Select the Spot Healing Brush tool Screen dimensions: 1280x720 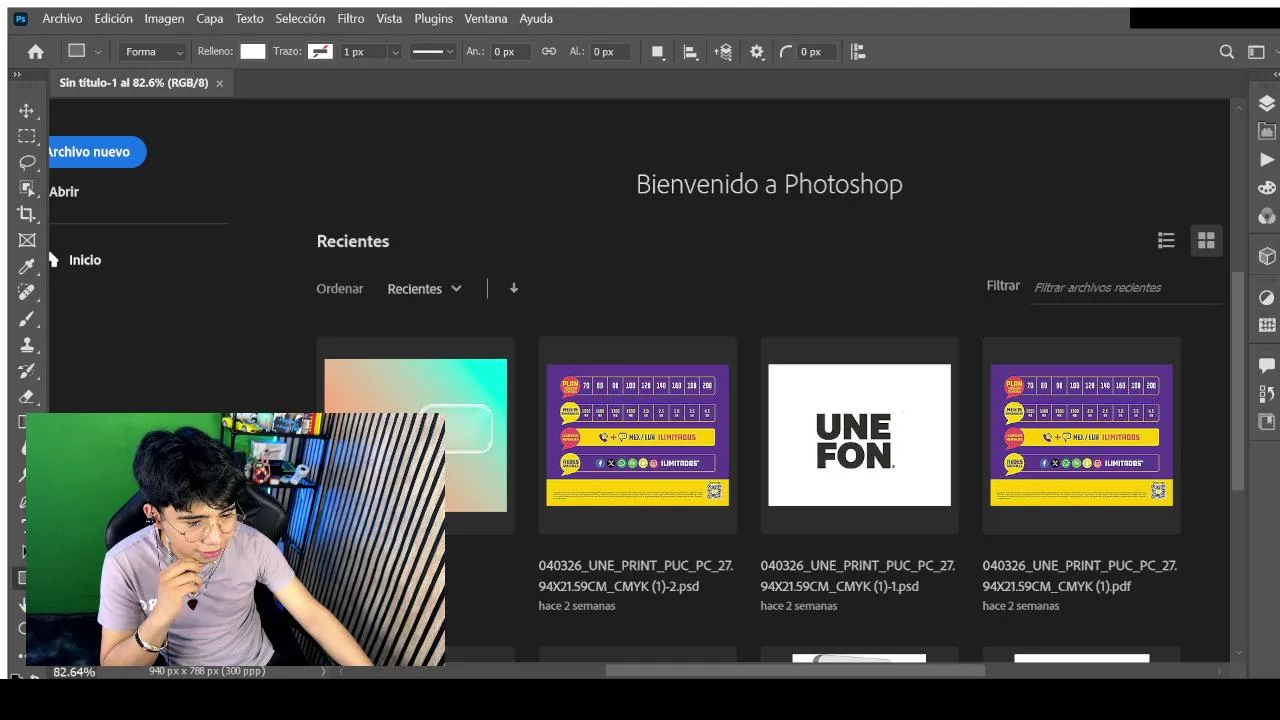pyautogui.click(x=27, y=292)
